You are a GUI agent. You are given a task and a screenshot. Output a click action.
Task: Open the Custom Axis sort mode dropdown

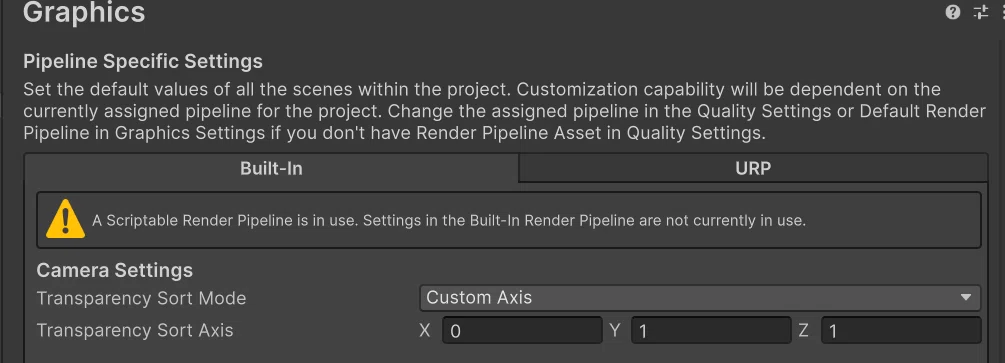pyautogui.click(x=700, y=298)
